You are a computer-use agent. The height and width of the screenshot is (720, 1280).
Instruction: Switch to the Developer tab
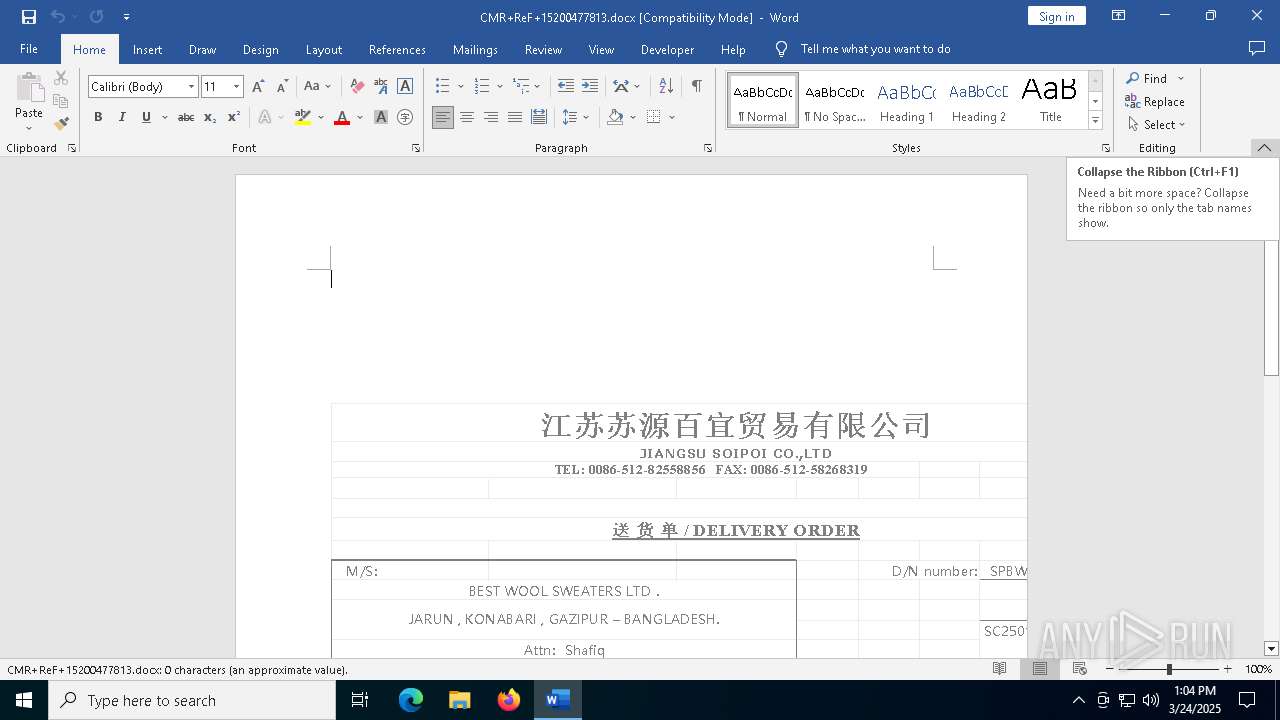pos(667,49)
